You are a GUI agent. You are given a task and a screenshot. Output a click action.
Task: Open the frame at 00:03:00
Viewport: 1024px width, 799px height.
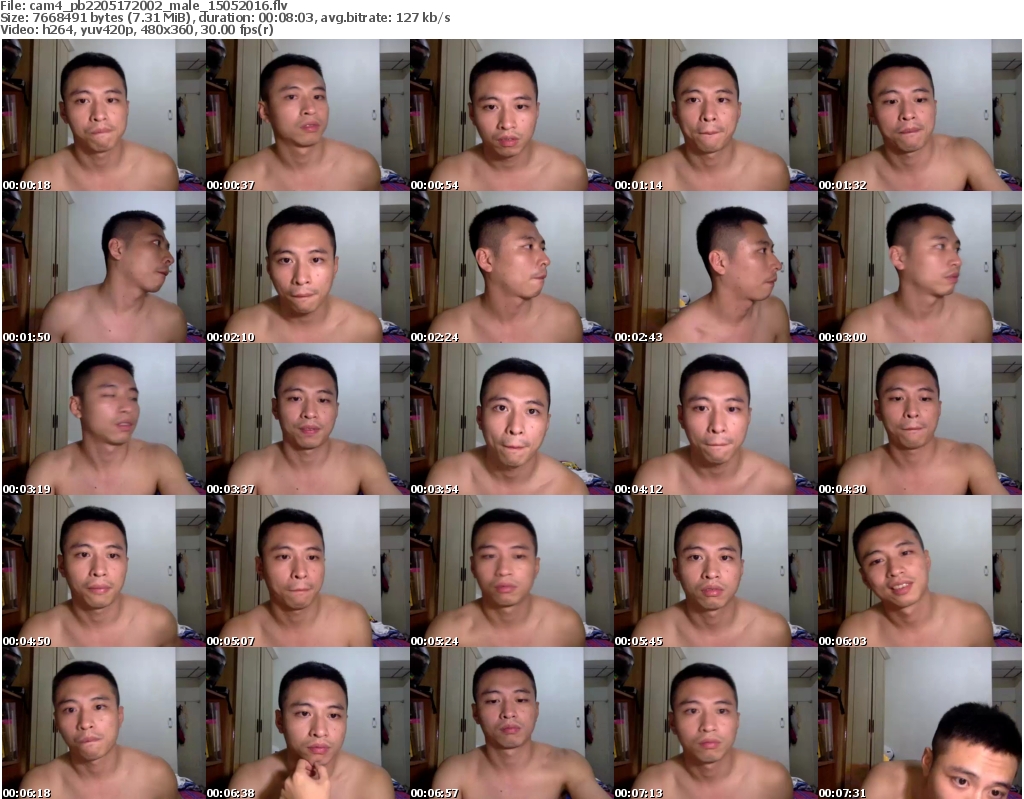click(x=920, y=267)
